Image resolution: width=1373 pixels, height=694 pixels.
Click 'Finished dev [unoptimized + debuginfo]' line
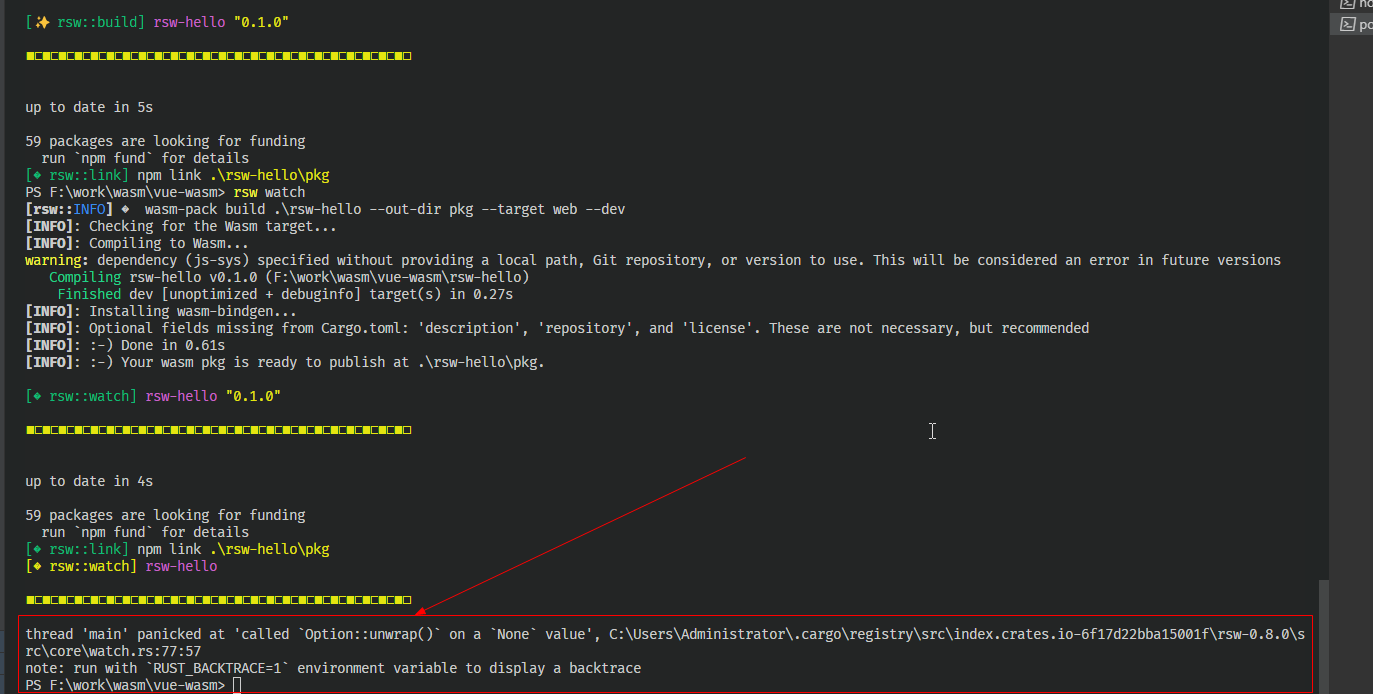[x=285, y=294]
